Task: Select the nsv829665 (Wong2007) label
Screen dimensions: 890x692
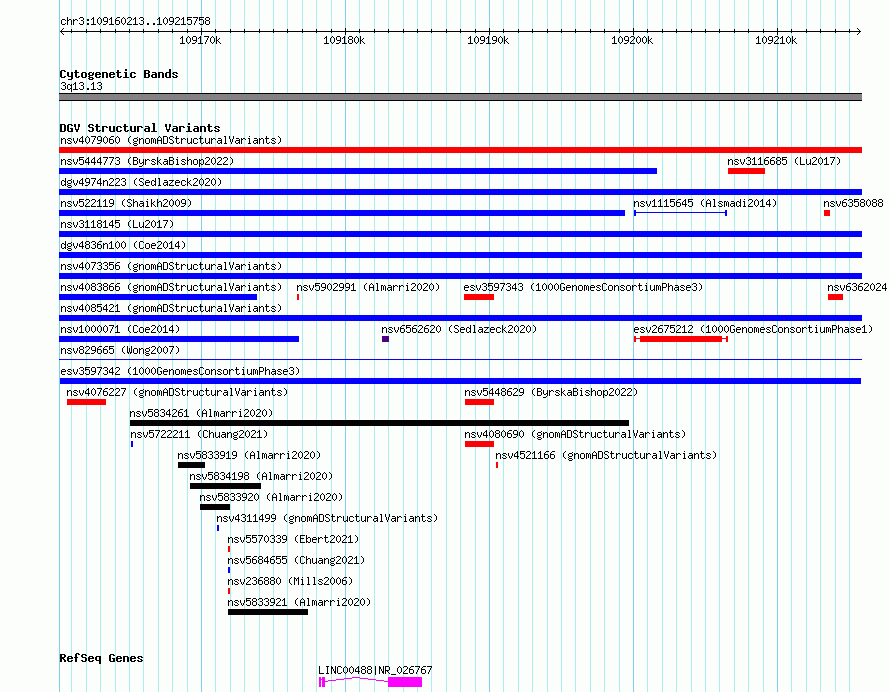Action: [x=120, y=350]
